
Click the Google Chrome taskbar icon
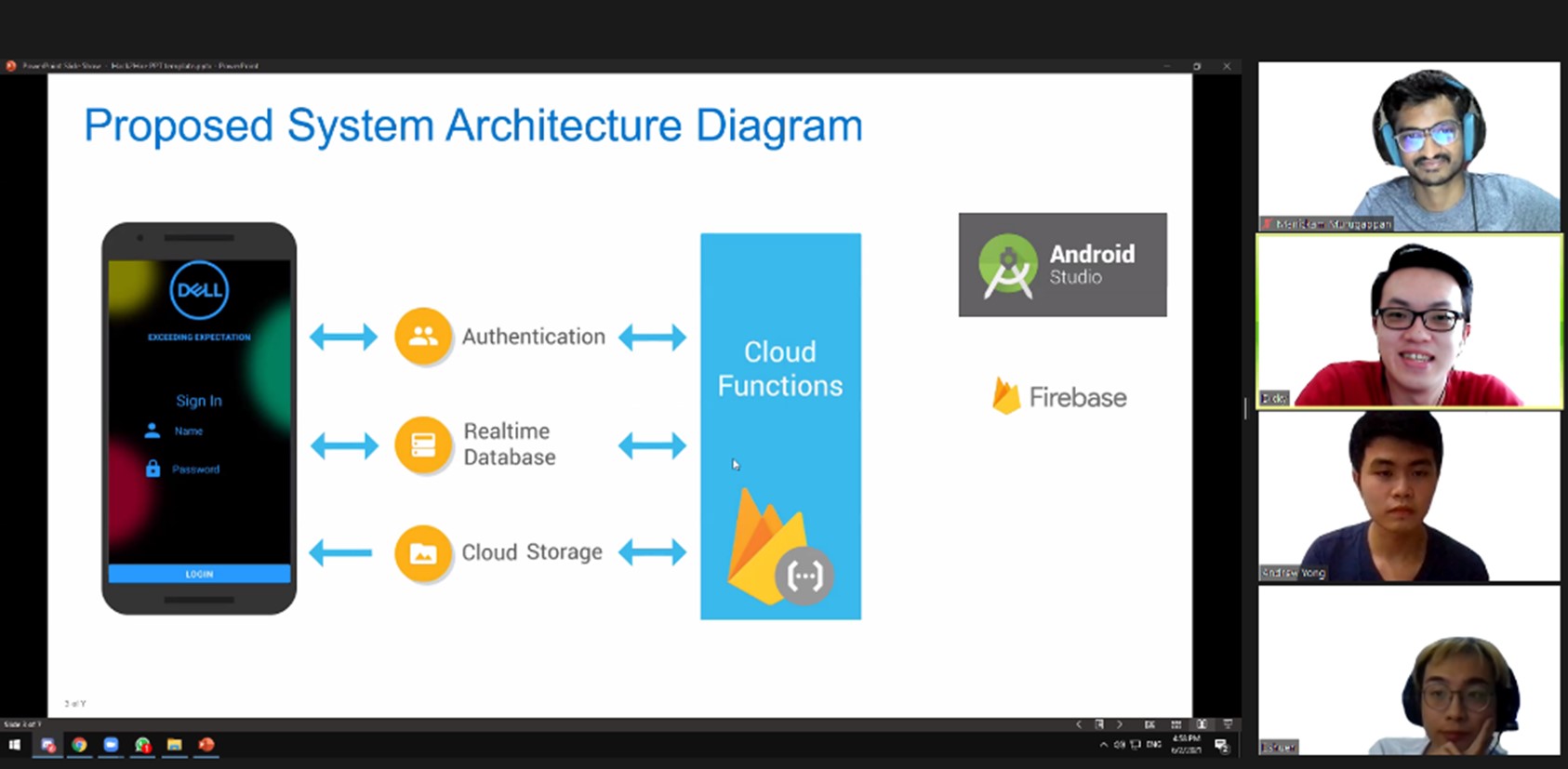tap(79, 745)
